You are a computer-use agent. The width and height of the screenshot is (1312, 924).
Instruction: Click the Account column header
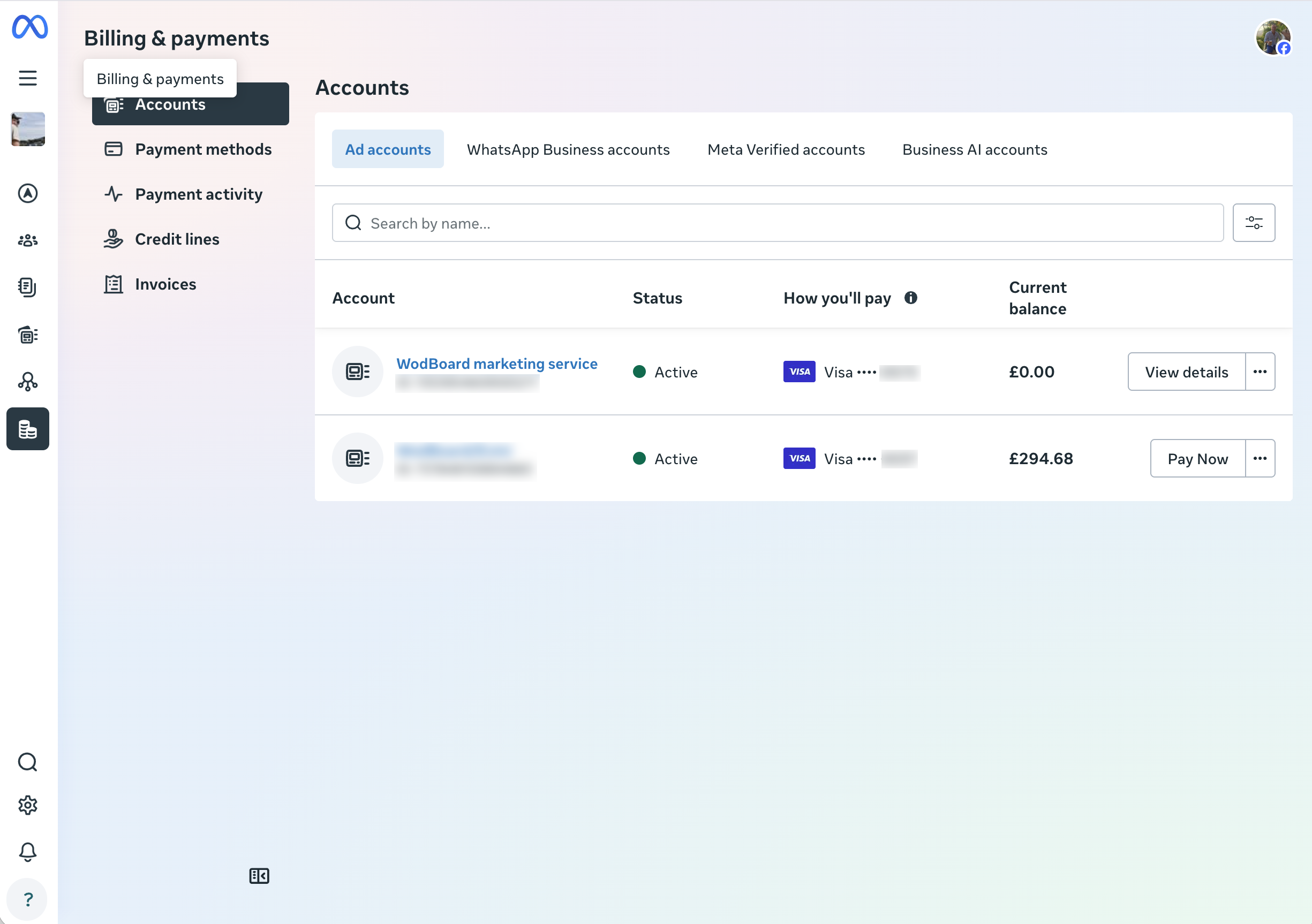tap(364, 298)
